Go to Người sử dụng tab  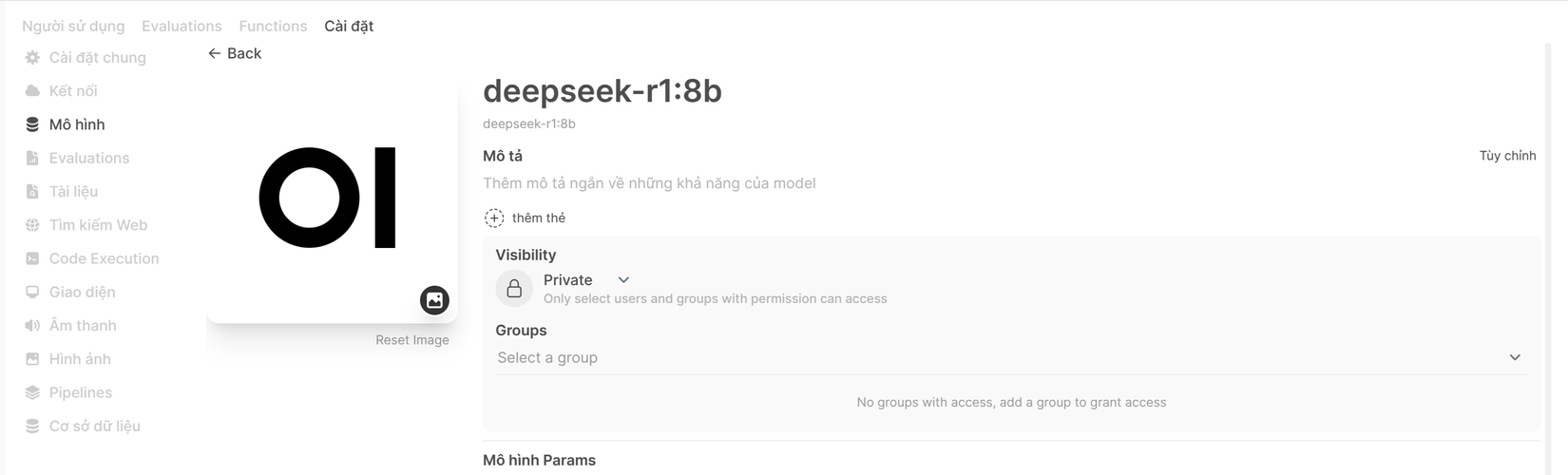click(73, 27)
